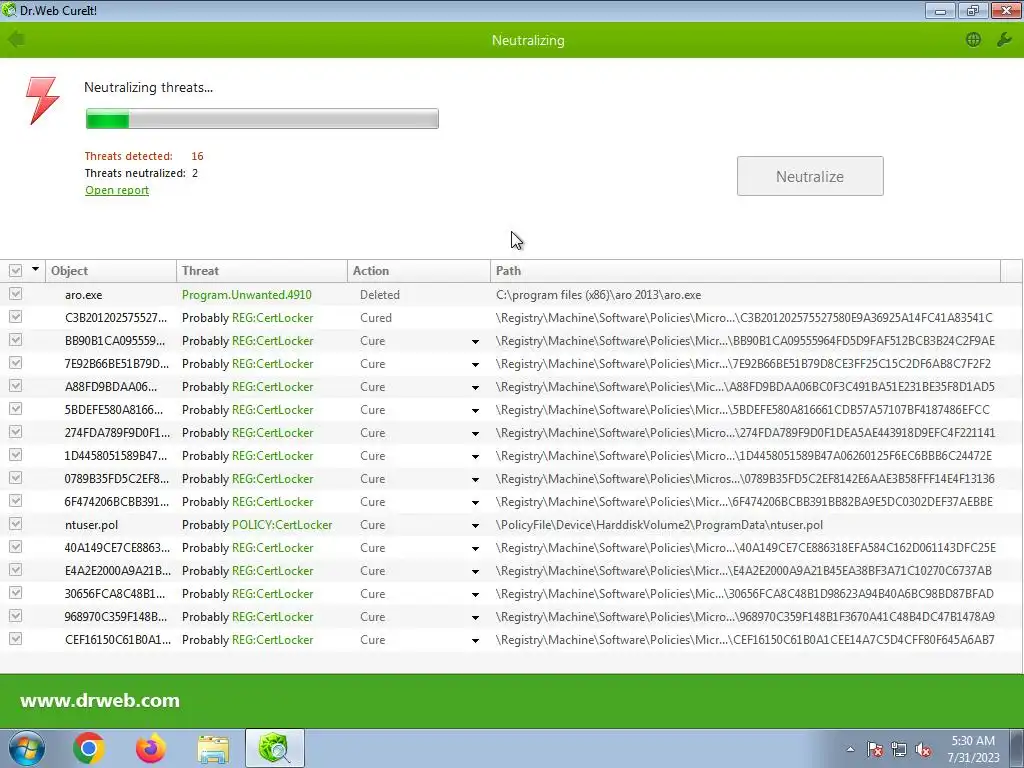Viewport: 1024px width, 768px height.
Task: Click the red lightning bolt threat icon
Action: [x=42, y=101]
